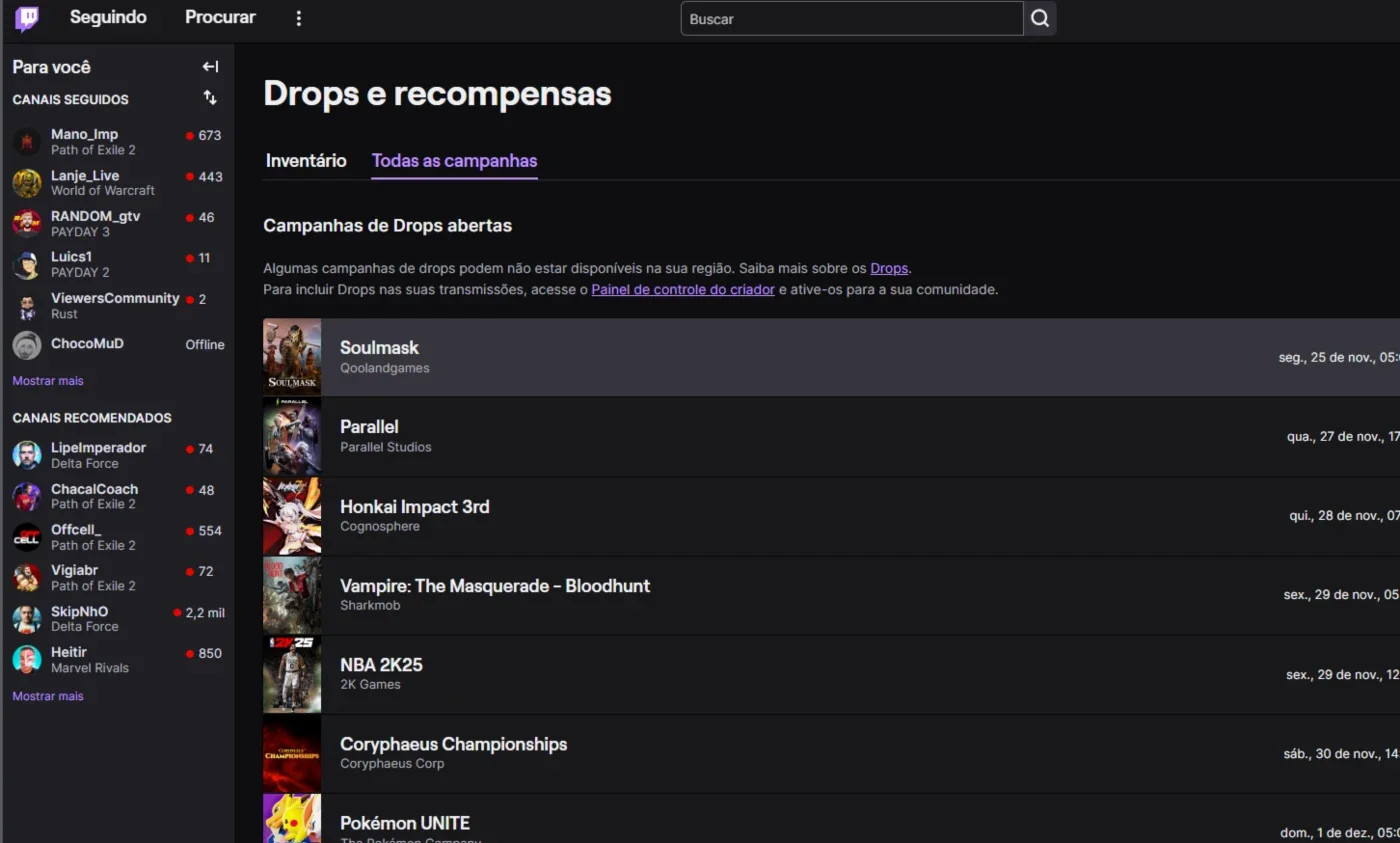1400x843 pixels.
Task: Open Lanje_Live channel avatar
Action: tap(27, 183)
